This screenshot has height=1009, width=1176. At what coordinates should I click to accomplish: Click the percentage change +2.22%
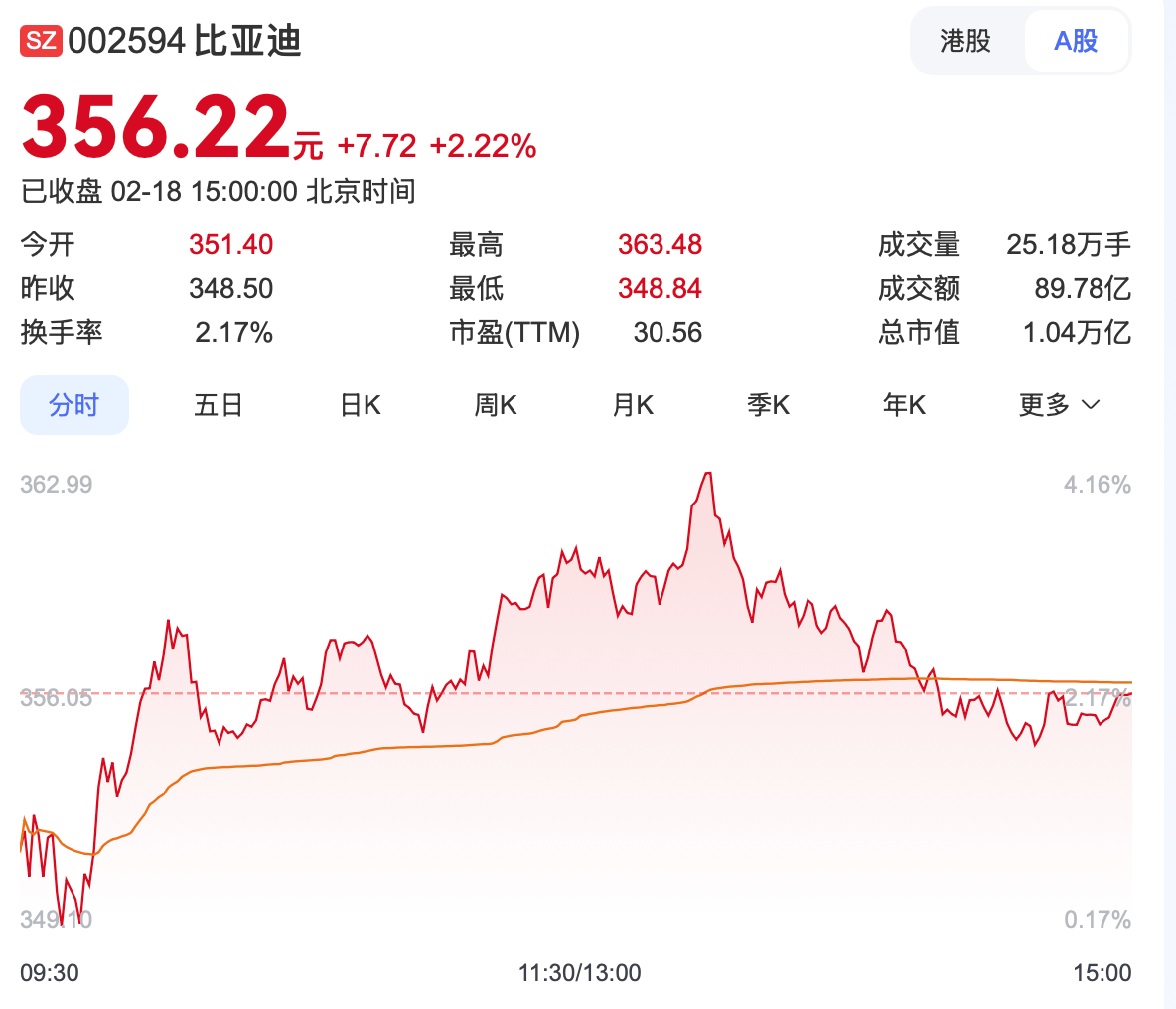[483, 146]
